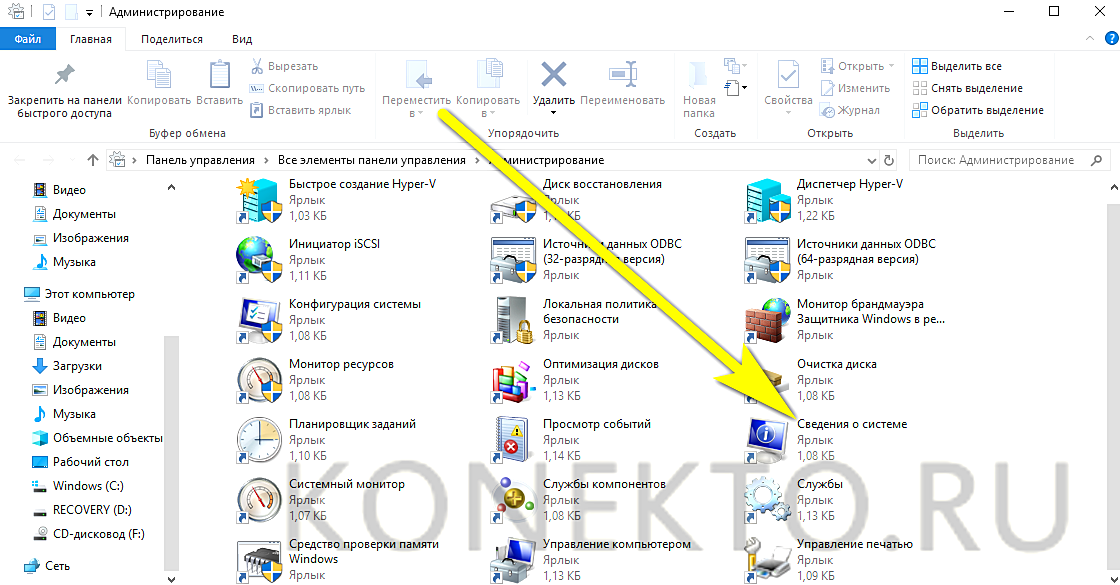Switch to the Вид ribbon tab
The height and width of the screenshot is (585, 1120).
click(242, 39)
